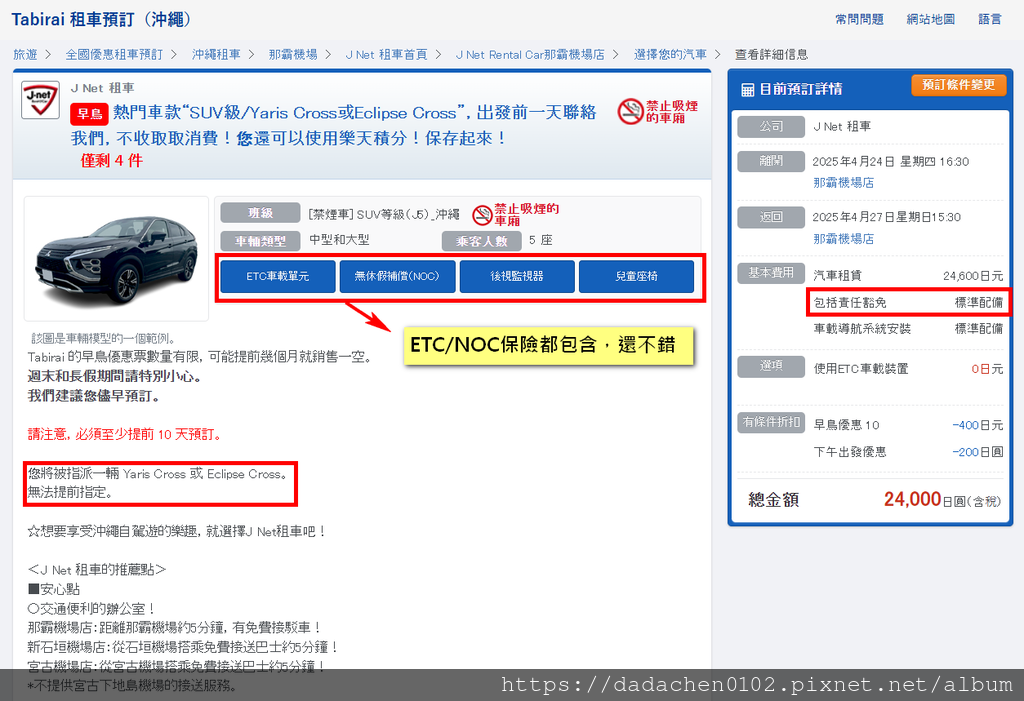Click the 車載導航系統安裝 row text
This screenshot has width=1024, height=701.
tap(862, 329)
